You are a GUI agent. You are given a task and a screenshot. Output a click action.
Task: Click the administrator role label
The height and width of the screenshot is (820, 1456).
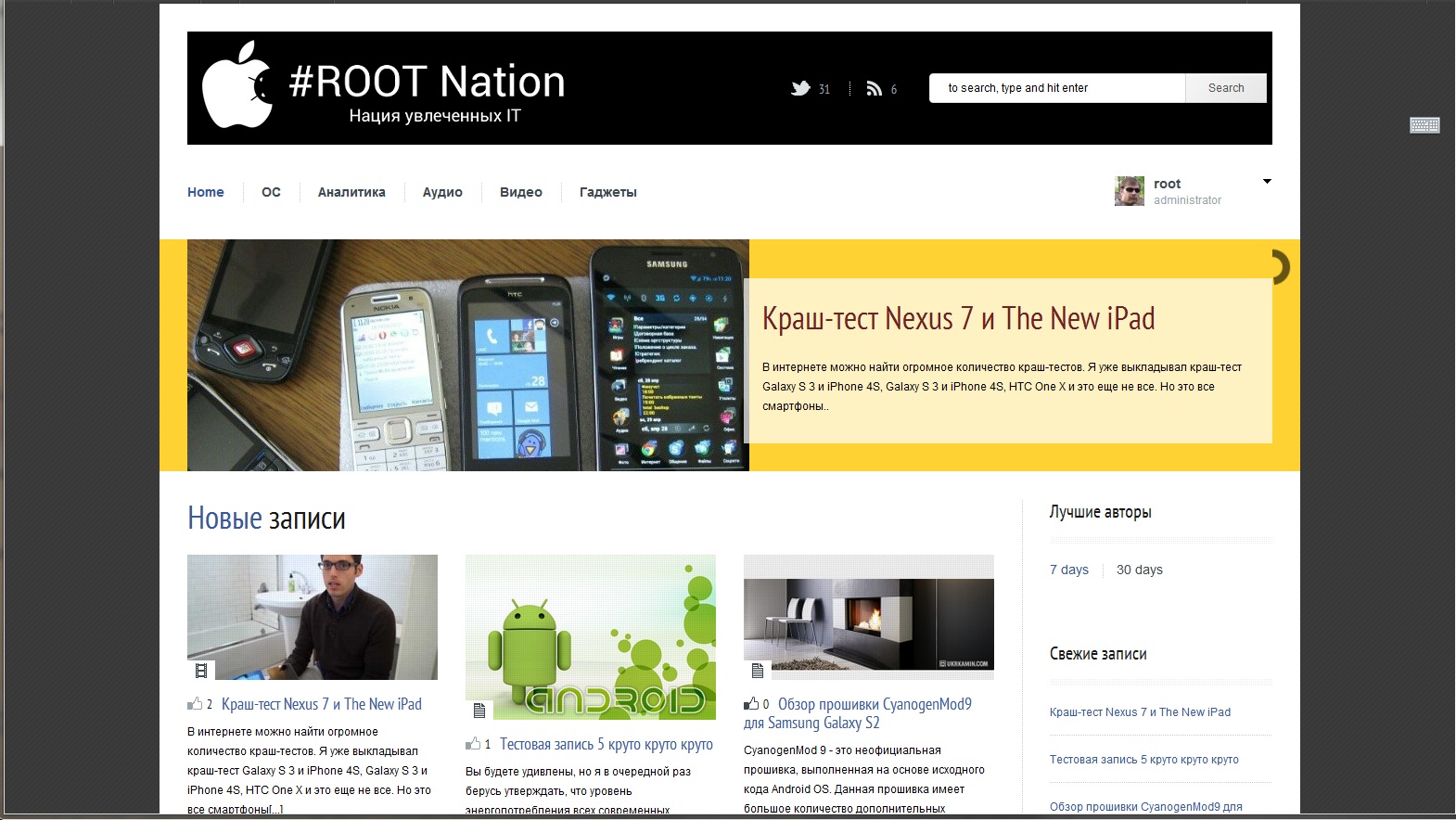tap(1188, 200)
